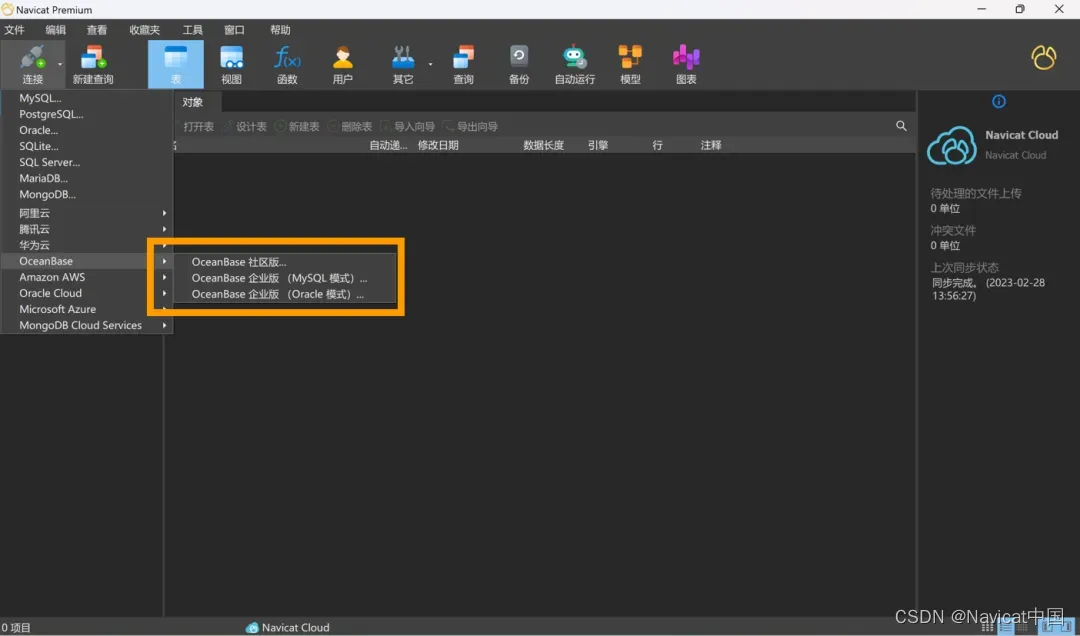Open the 工具 (Tools) menu
This screenshot has width=1080, height=636.
[x=193, y=30]
